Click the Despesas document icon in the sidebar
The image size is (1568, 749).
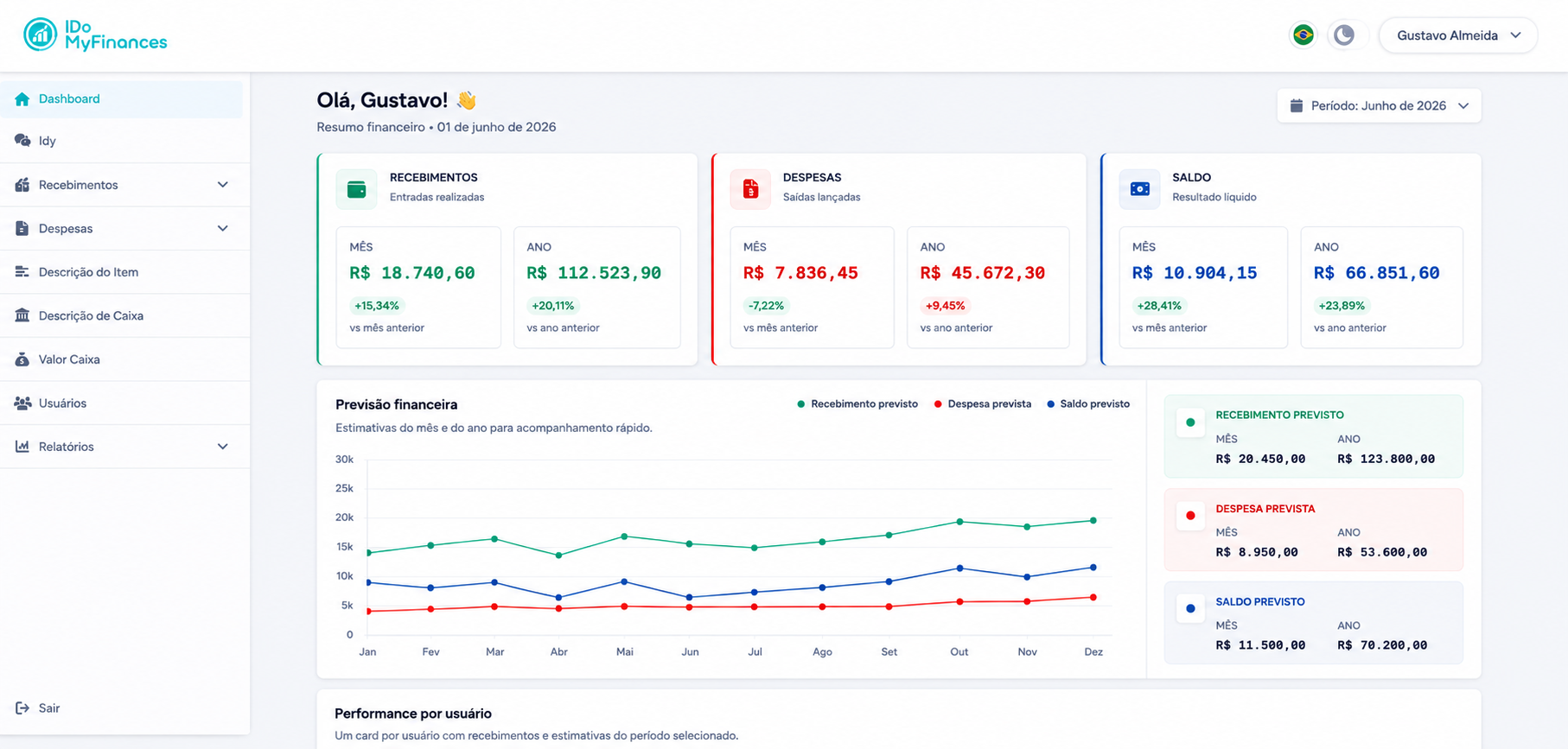tap(22, 229)
